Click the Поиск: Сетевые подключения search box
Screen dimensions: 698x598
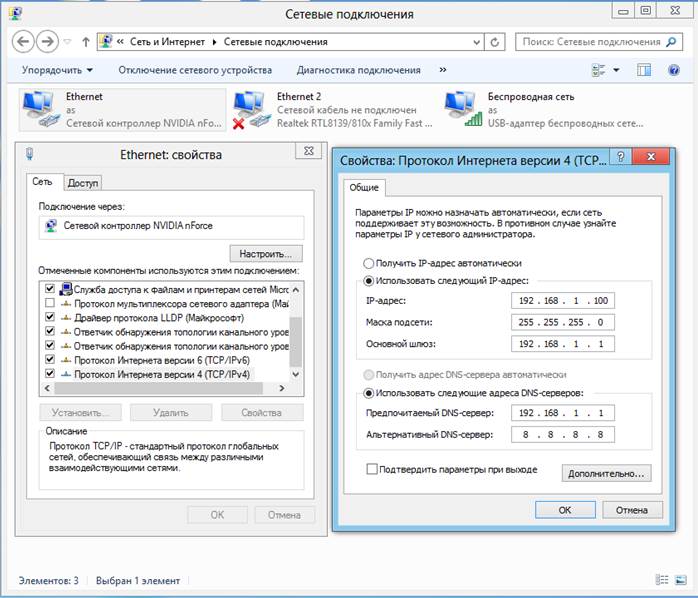click(598, 42)
